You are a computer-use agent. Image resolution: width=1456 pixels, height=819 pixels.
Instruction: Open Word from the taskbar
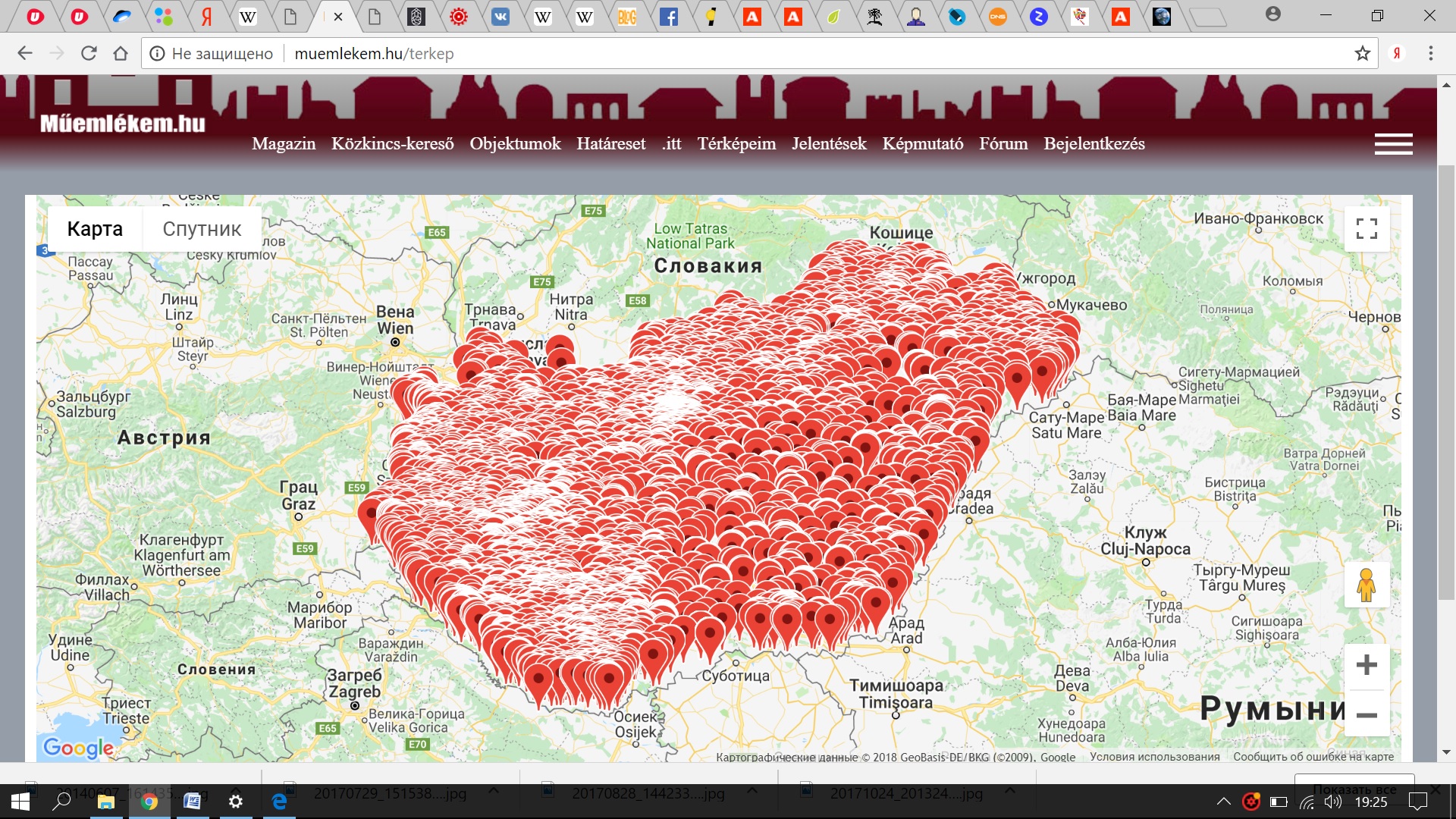pyautogui.click(x=192, y=802)
